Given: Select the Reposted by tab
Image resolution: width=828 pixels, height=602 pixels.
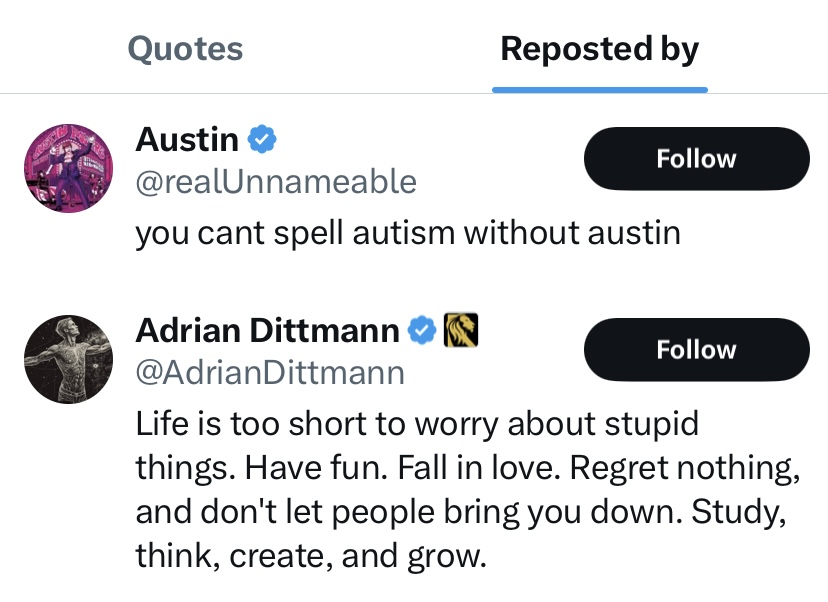Looking at the screenshot, I should tap(599, 49).
